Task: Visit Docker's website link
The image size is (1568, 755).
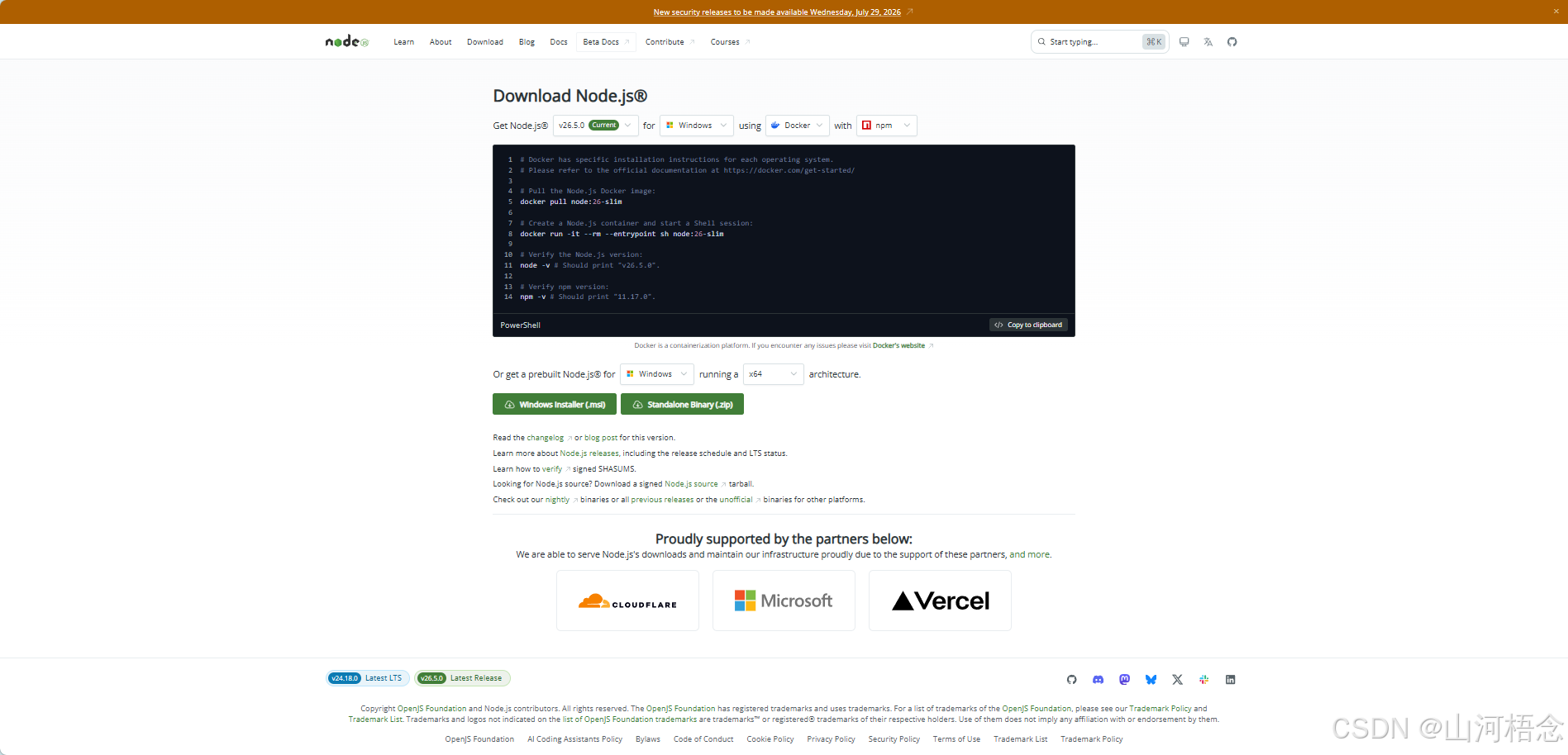Action: pos(898,345)
